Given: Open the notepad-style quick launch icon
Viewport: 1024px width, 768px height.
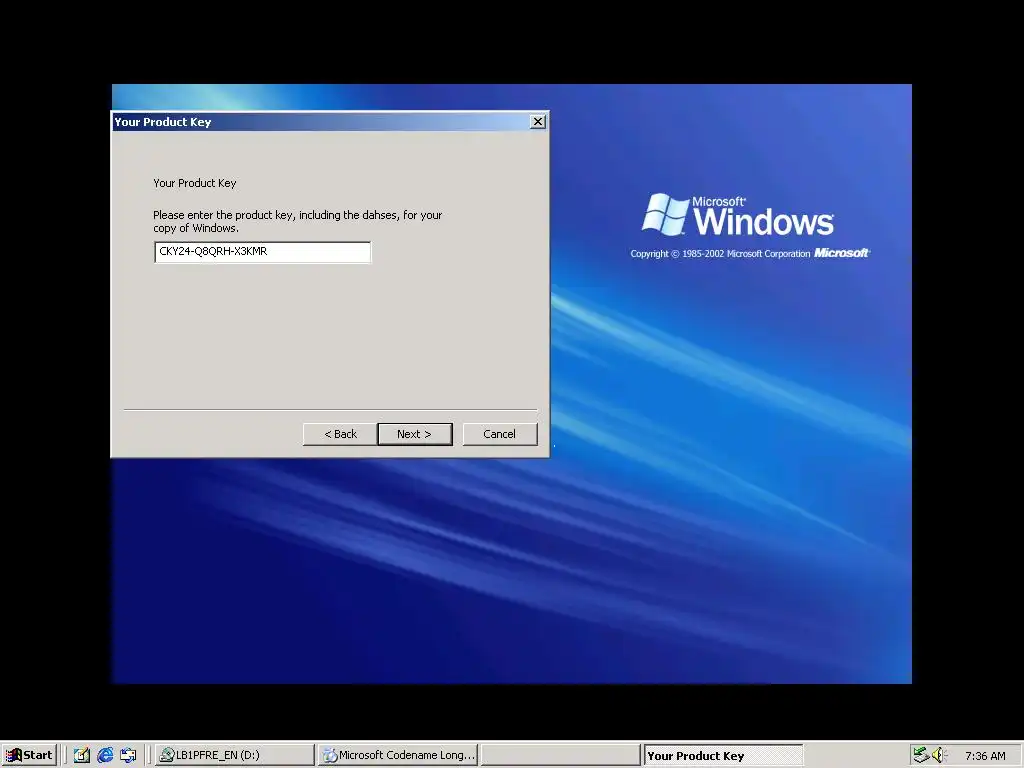Looking at the screenshot, I should pyautogui.click(x=82, y=755).
